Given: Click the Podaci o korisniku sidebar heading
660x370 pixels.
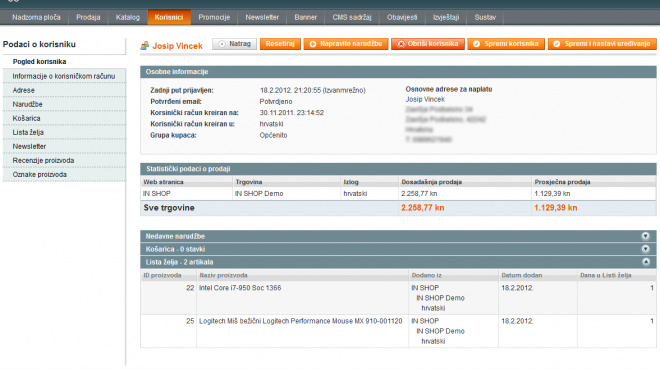Looking at the screenshot, I should (x=39, y=44).
